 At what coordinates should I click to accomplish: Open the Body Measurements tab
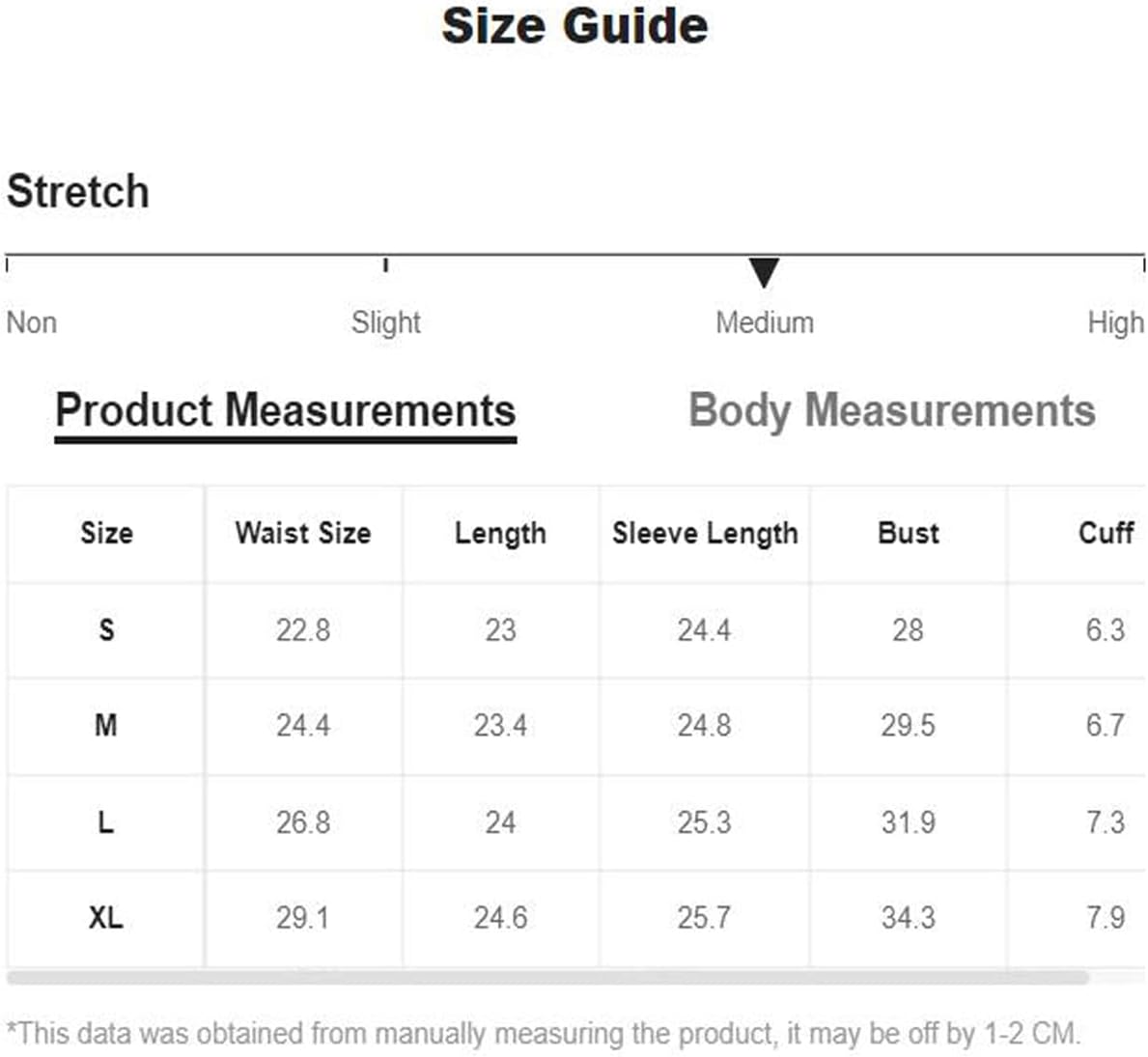pyautogui.click(x=892, y=410)
